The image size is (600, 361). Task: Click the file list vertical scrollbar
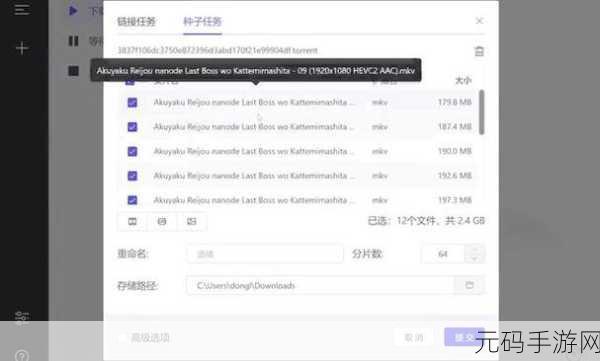tap(481, 112)
